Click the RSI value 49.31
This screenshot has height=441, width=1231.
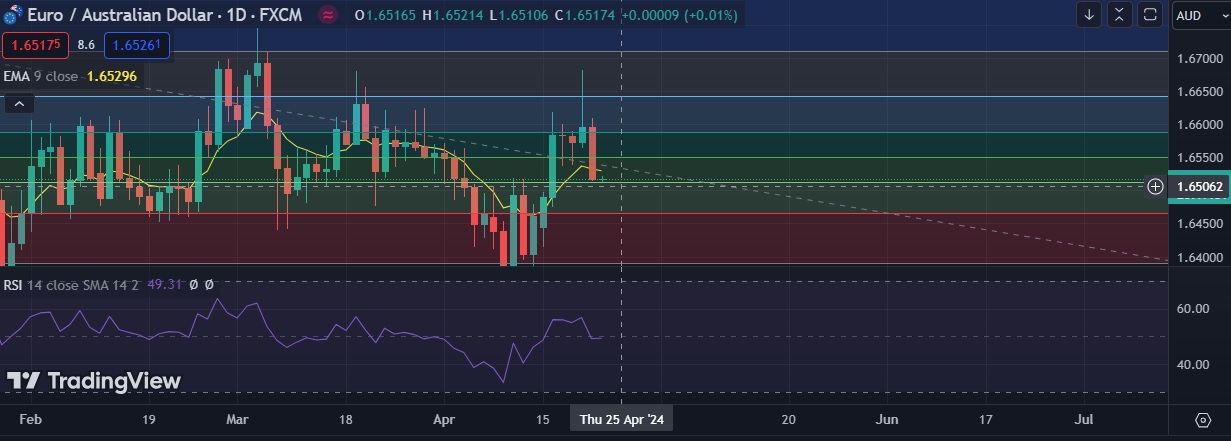click(163, 285)
